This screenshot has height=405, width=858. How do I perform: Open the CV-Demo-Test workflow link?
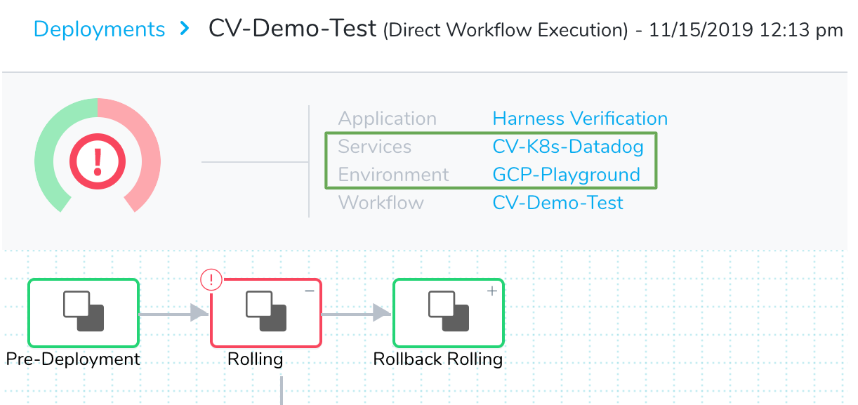coord(558,202)
